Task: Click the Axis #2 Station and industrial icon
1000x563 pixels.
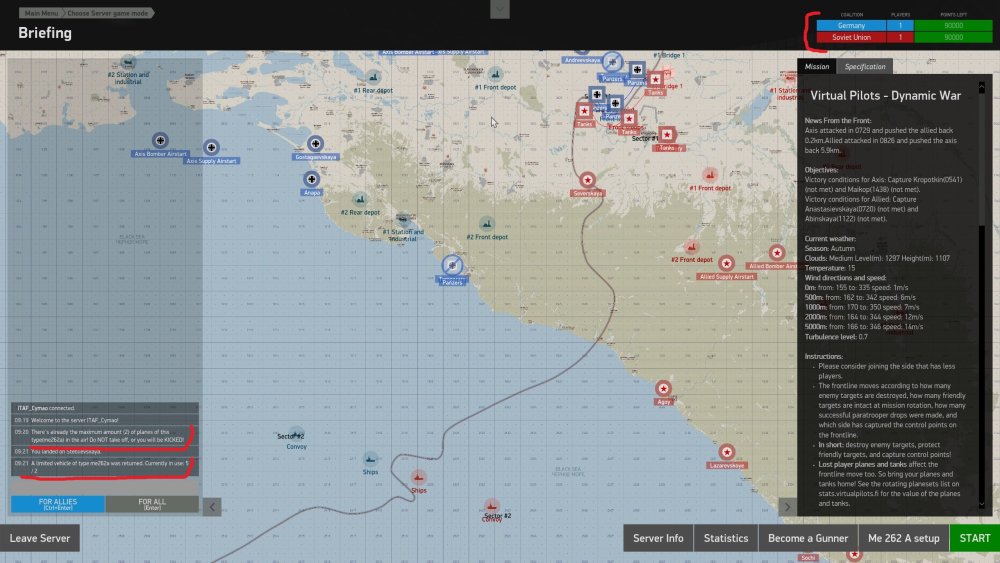Action: pos(128,62)
